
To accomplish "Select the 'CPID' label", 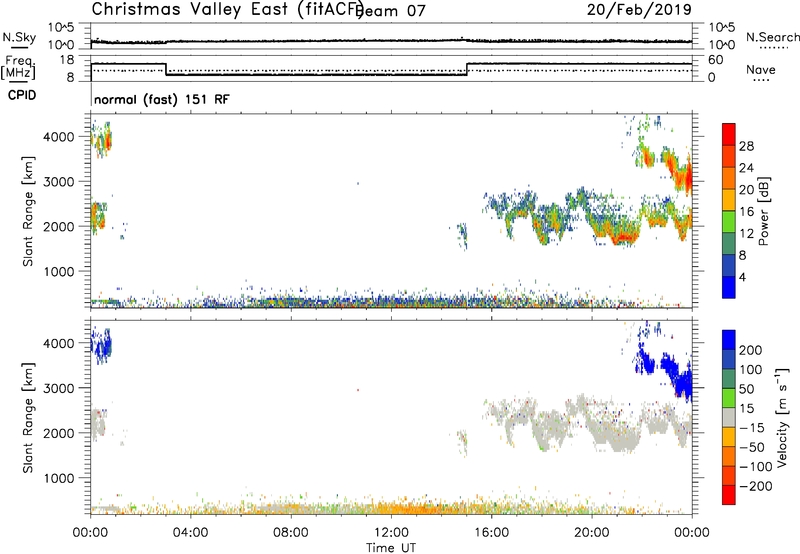I will tap(22, 95).
